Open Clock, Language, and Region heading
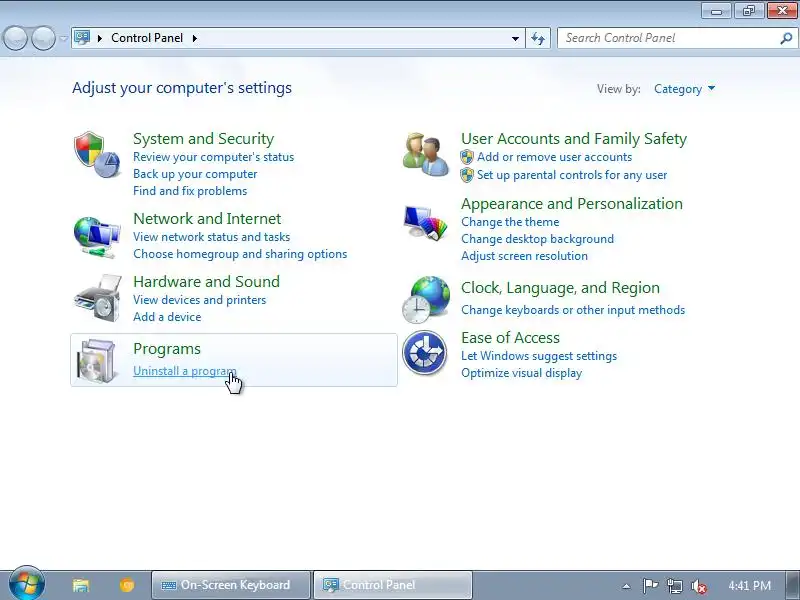 (560, 288)
